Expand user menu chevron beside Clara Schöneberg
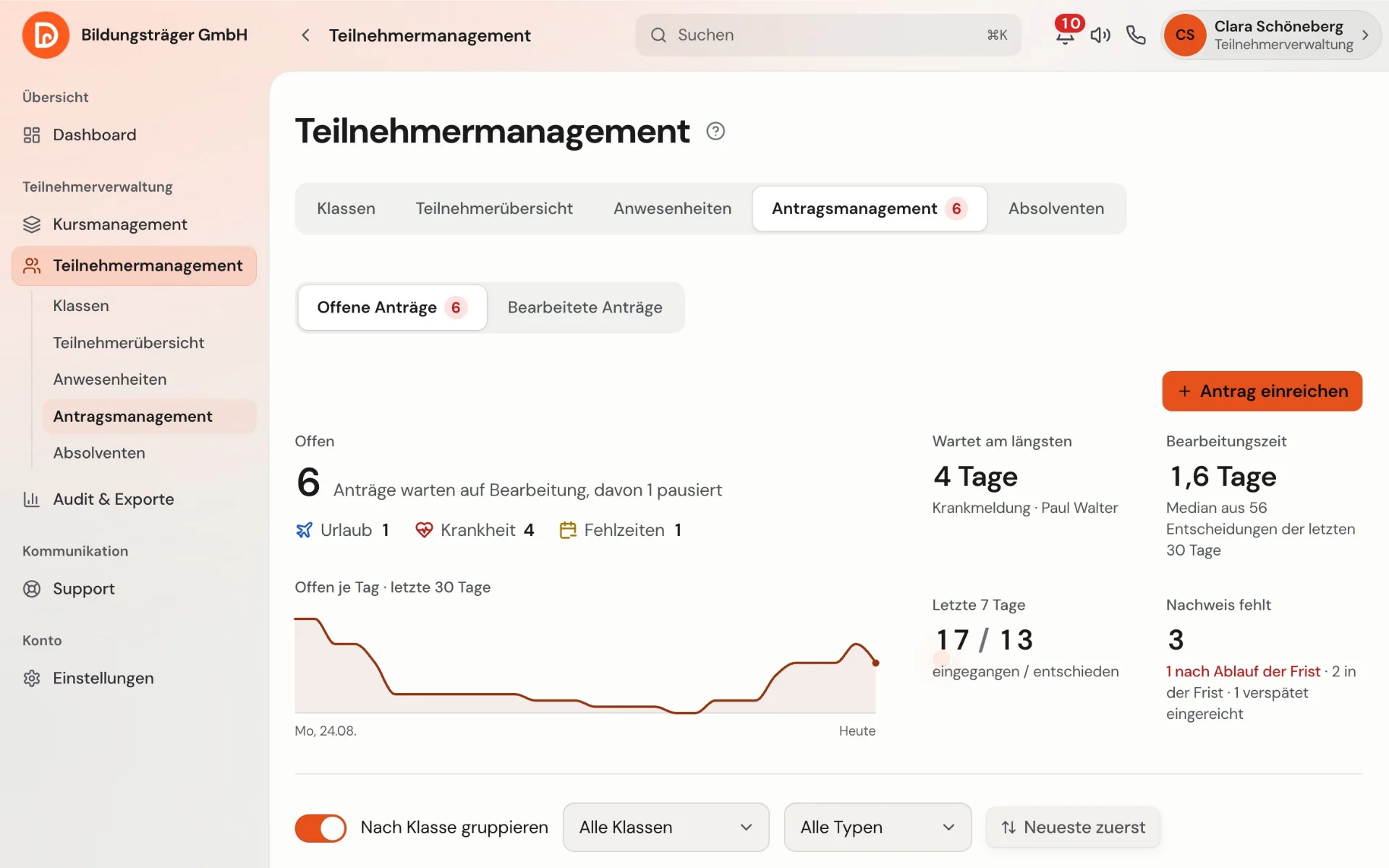Screen dimensions: 1389x868 (x=1365, y=35)
